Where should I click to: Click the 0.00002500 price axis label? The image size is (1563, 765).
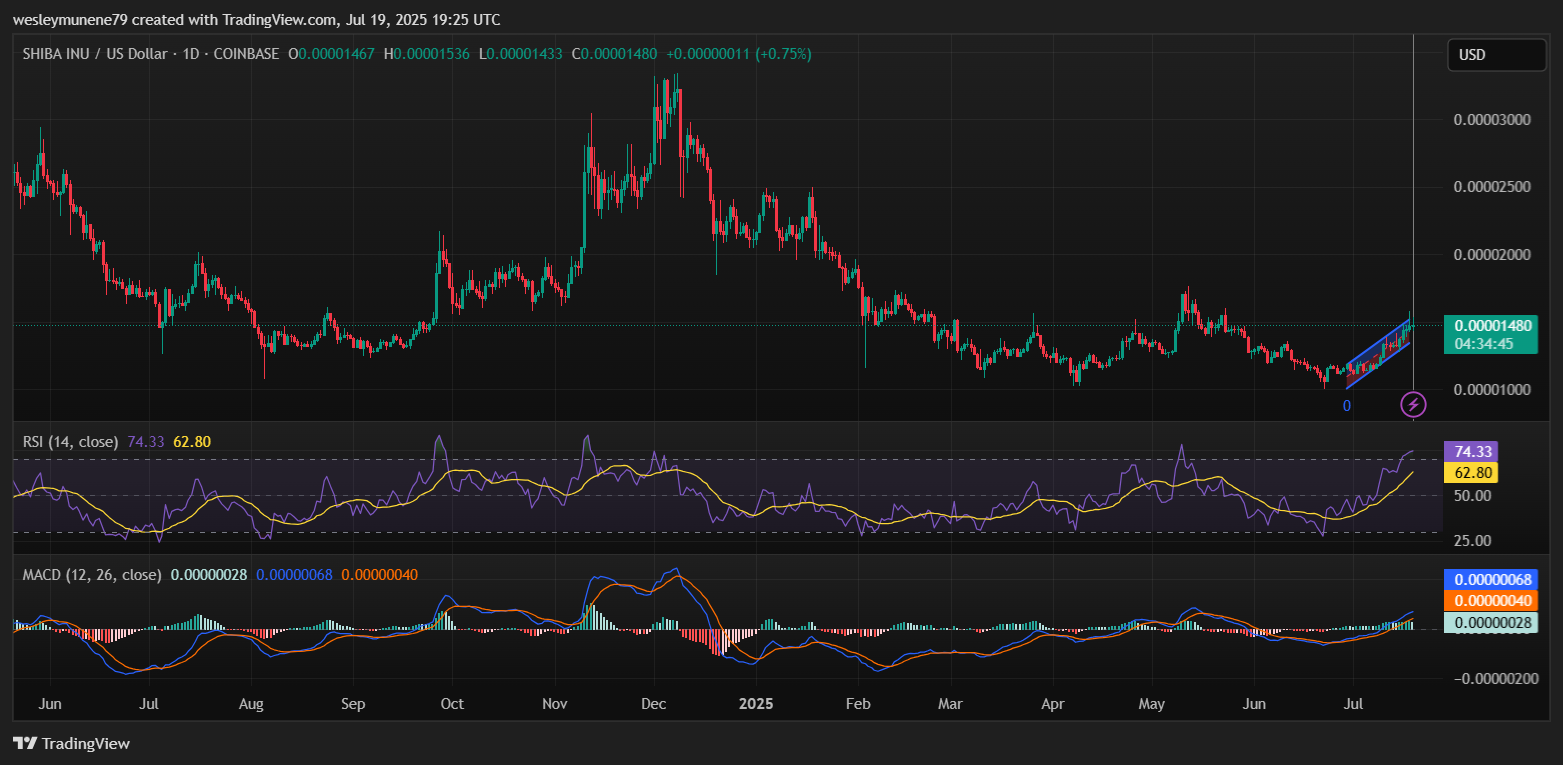click(1492, 187)
